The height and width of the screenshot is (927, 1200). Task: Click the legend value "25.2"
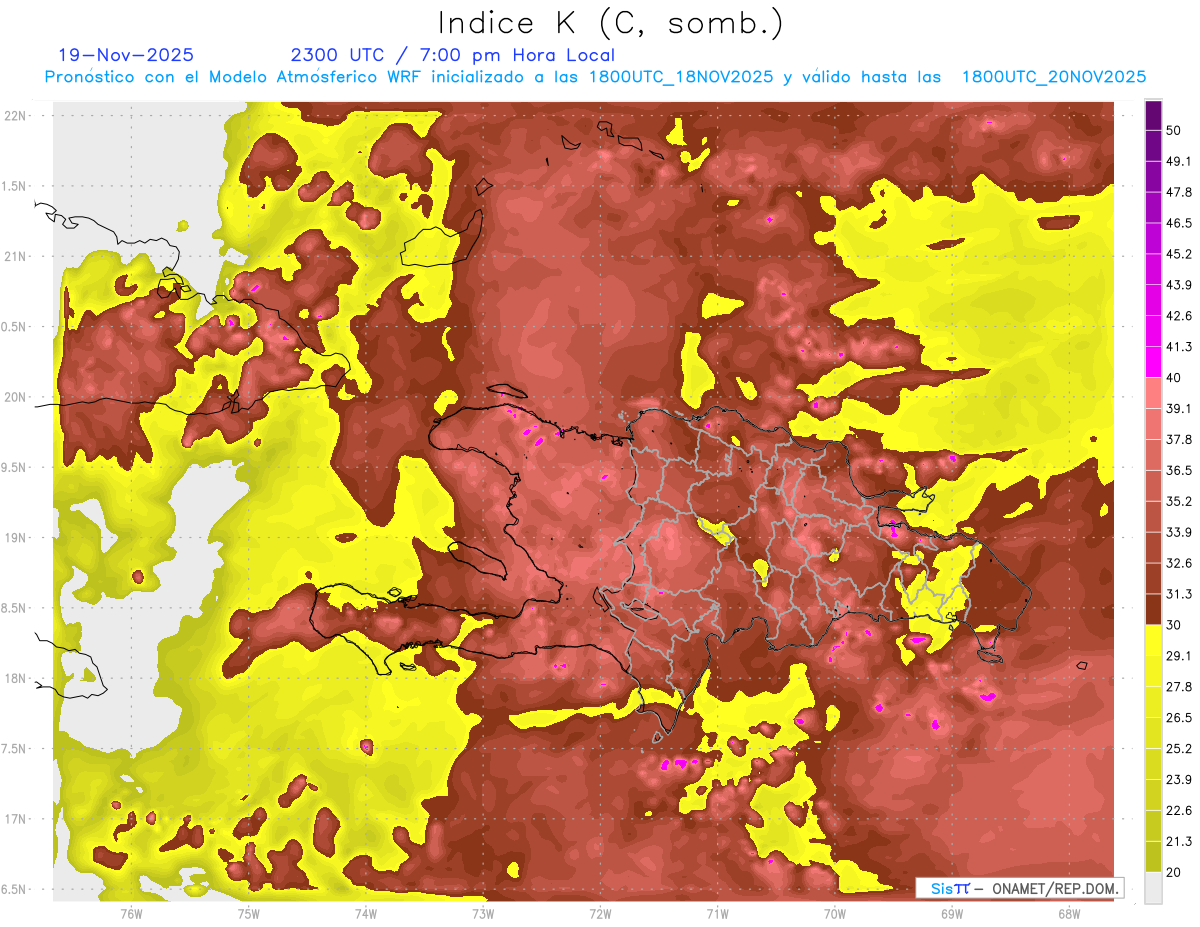[1179, 749]
